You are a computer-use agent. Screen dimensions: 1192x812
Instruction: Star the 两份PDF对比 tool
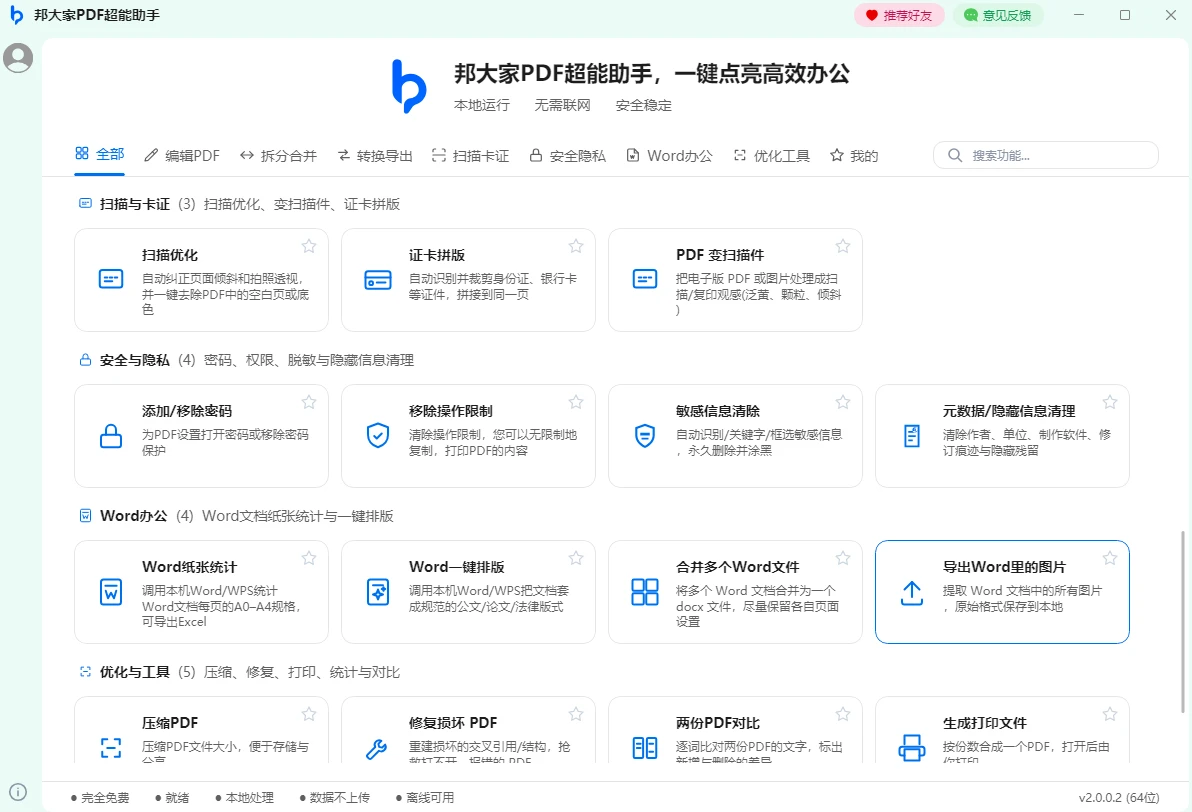coord(842,714)
